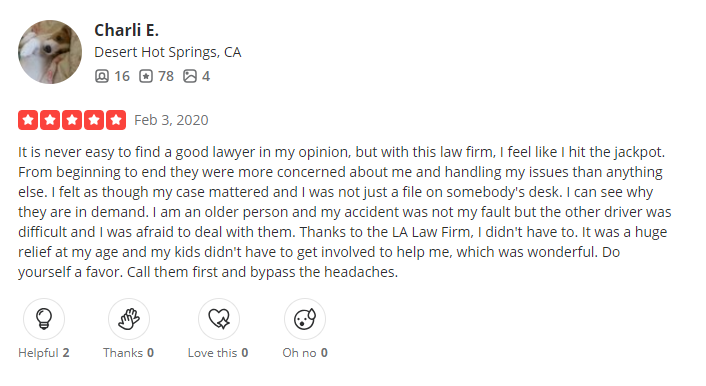The width and height of the screenshot is (706, 386).
Task: Click the third rating star
Action: pos(72,120)
